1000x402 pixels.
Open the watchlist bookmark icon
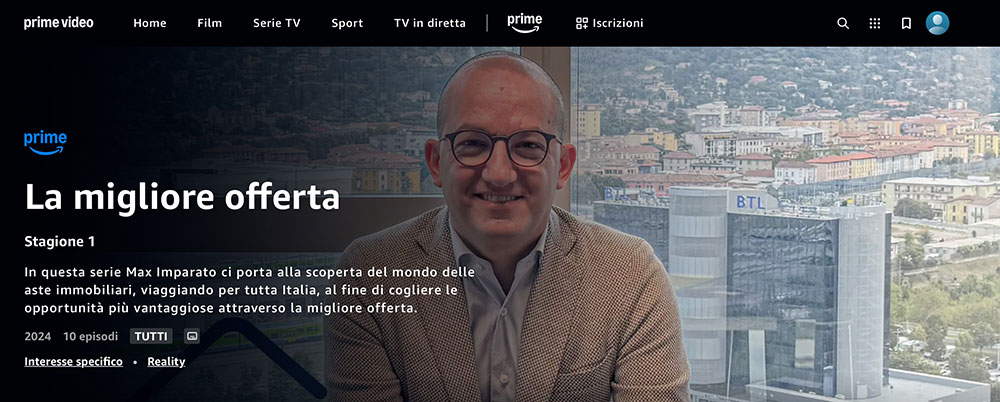pyautogui.click(x=906, y=24)
